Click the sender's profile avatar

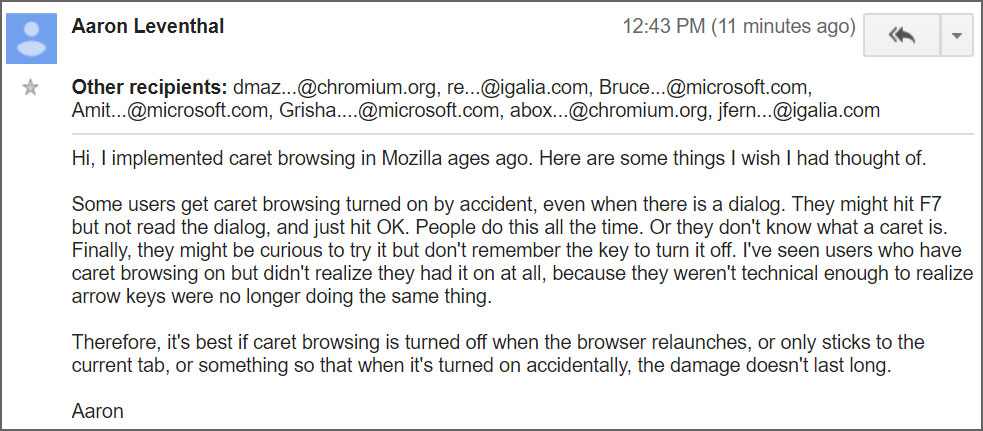coord(32,36)
